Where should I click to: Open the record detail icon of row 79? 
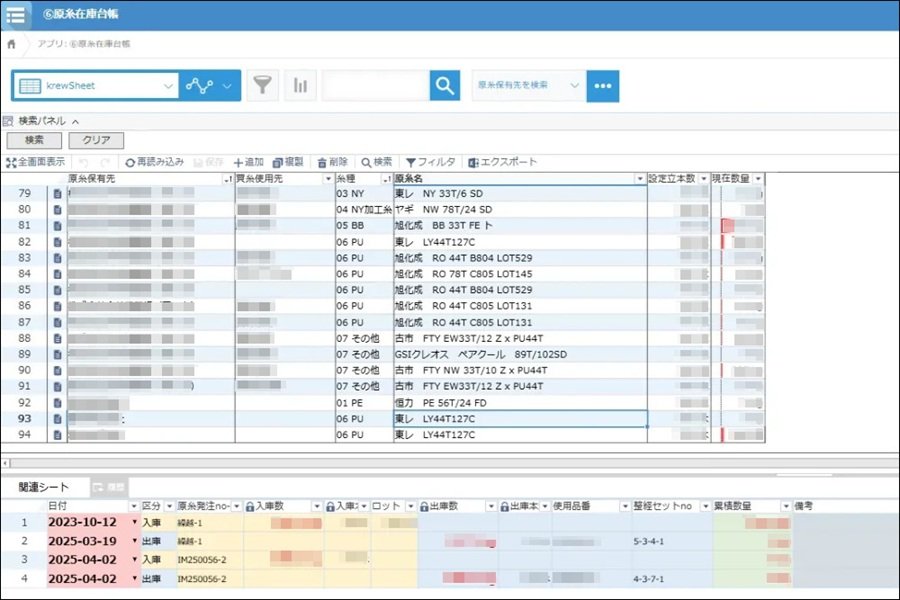(x=57, y=194)
